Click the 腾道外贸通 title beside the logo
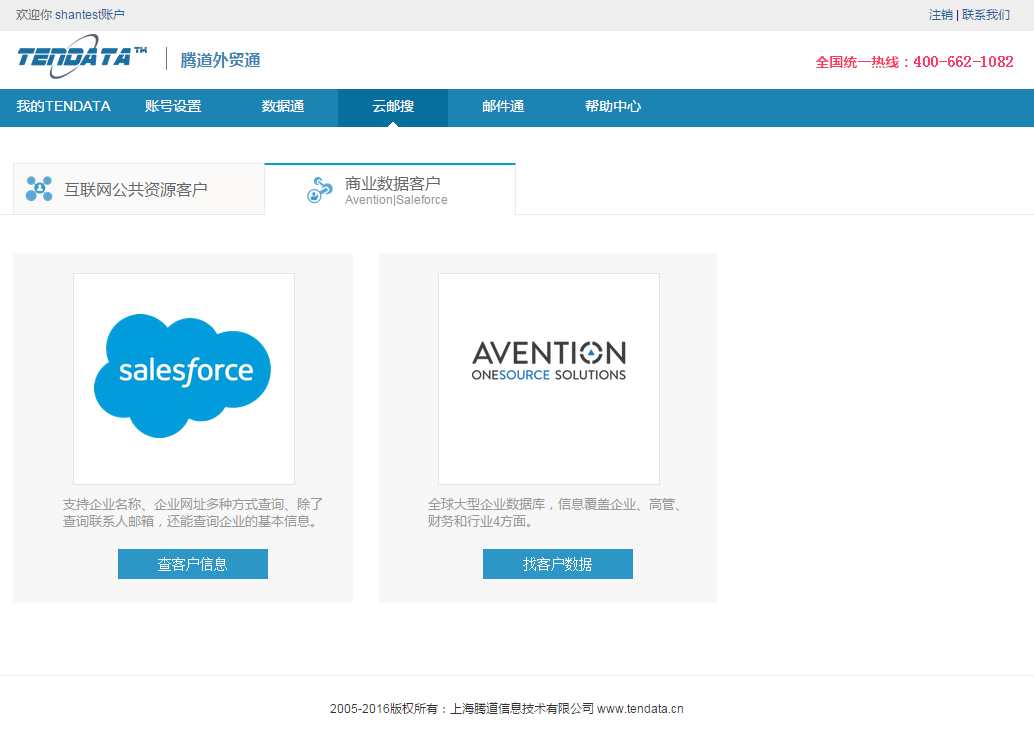 (220, 60)
